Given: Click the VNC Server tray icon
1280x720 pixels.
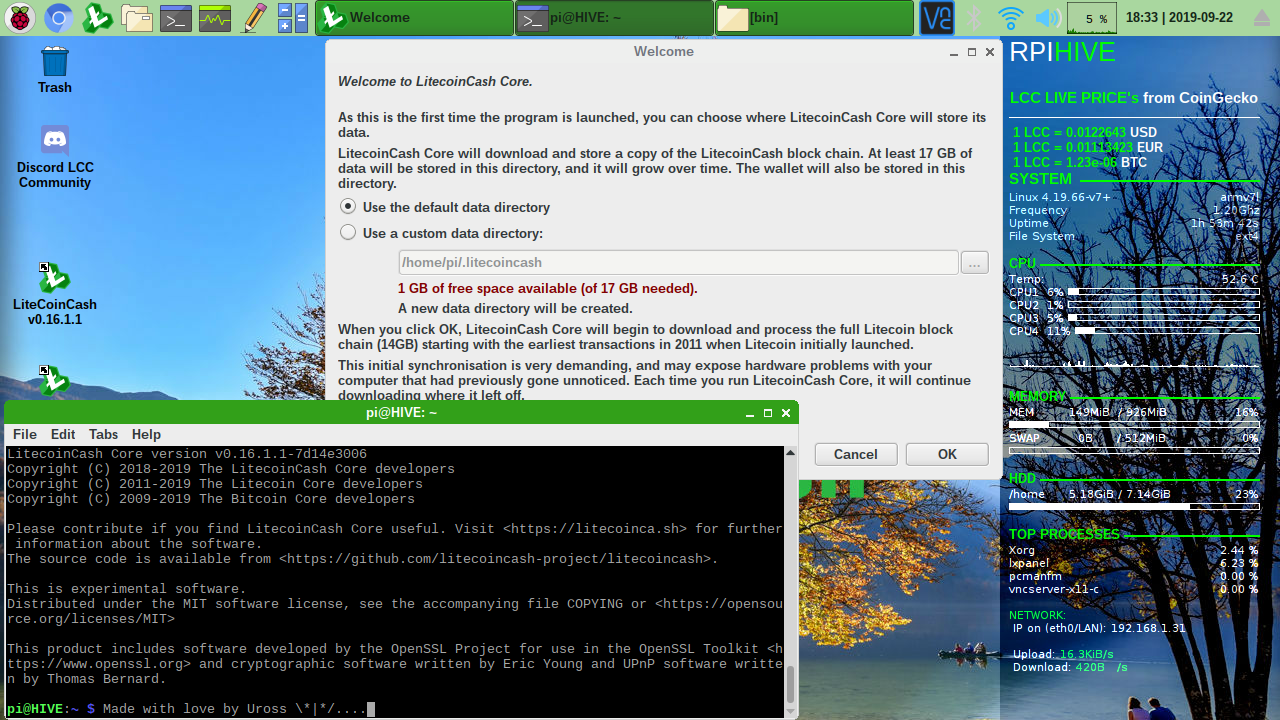Looking at the screenshot, I should [937, 17].
